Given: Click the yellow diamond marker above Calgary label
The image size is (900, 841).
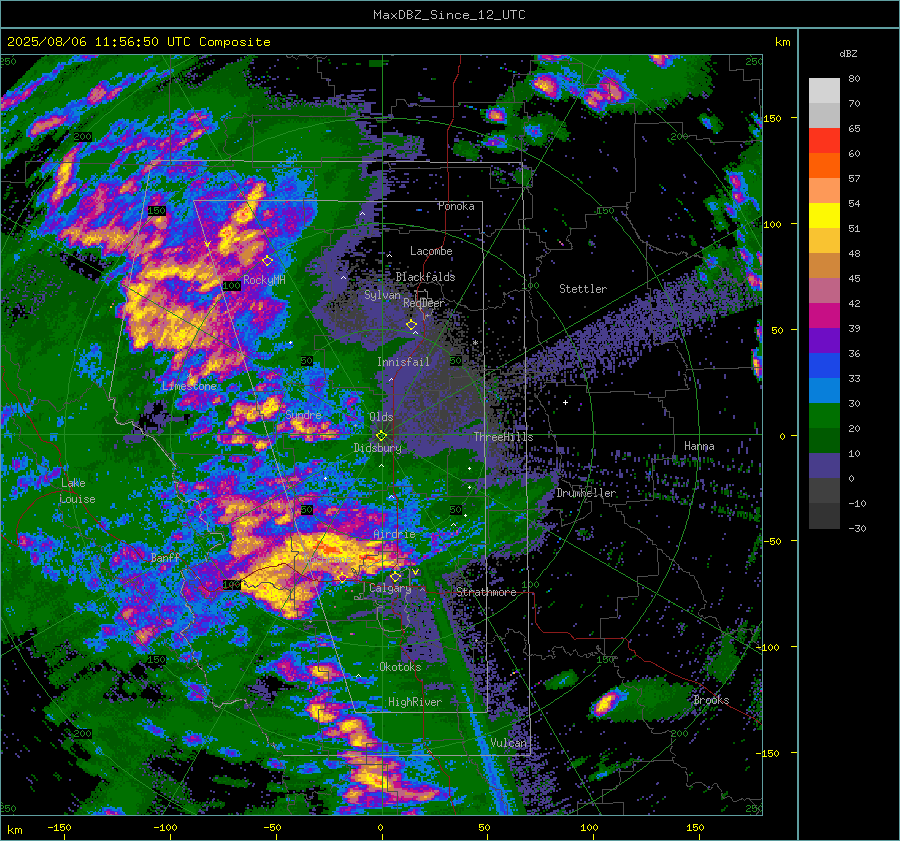Looking at the screenshot, I should 395,576.
